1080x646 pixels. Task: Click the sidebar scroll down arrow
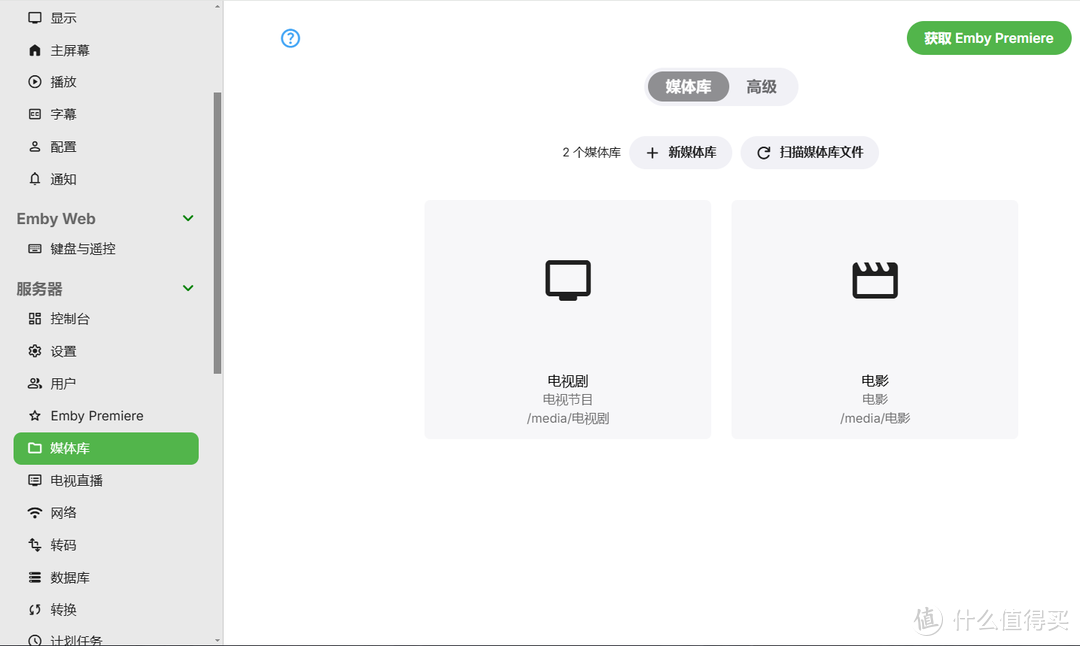[x=218, y=640]
